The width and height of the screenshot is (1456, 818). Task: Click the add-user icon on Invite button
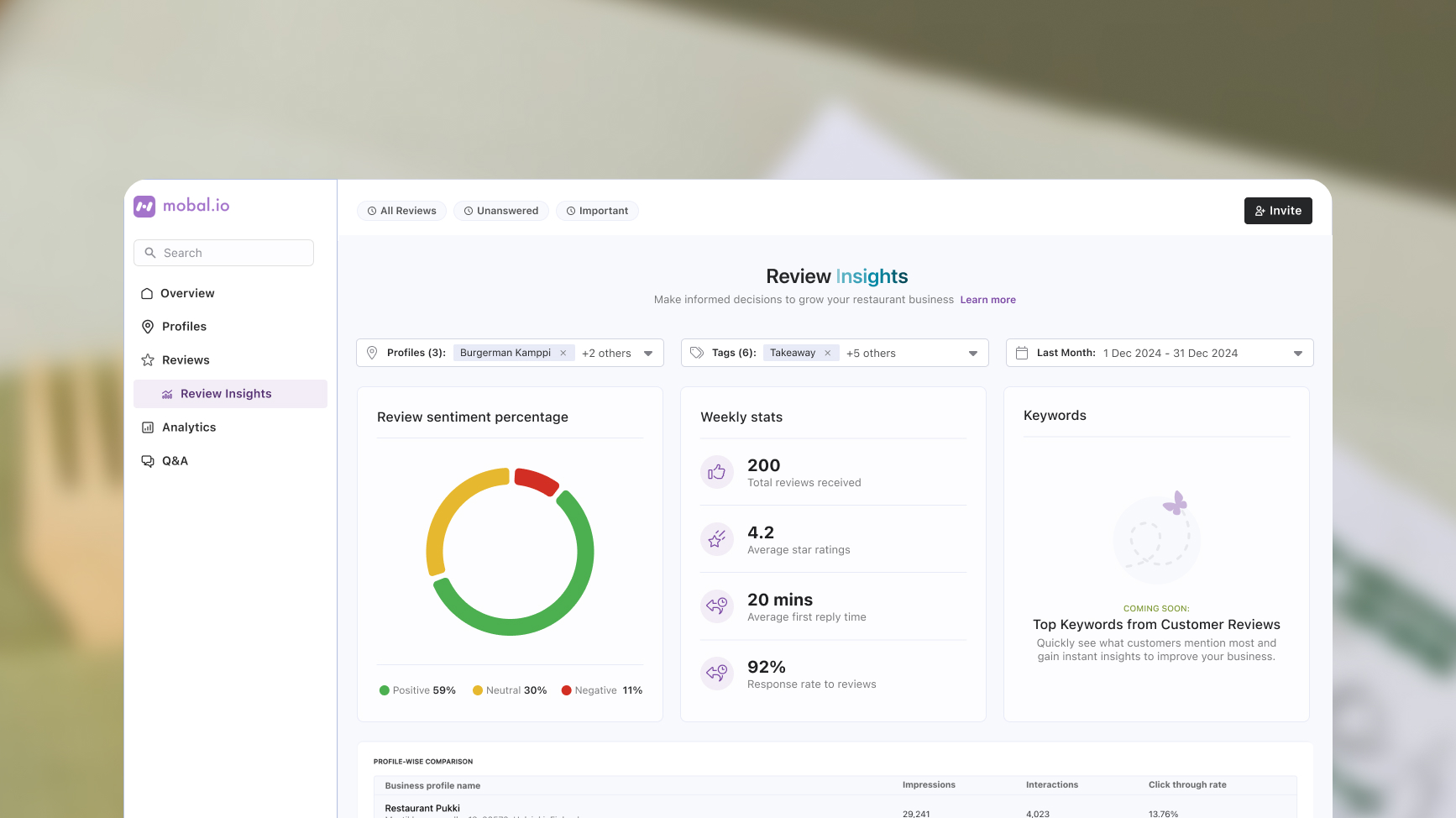tap(1260, 211)
